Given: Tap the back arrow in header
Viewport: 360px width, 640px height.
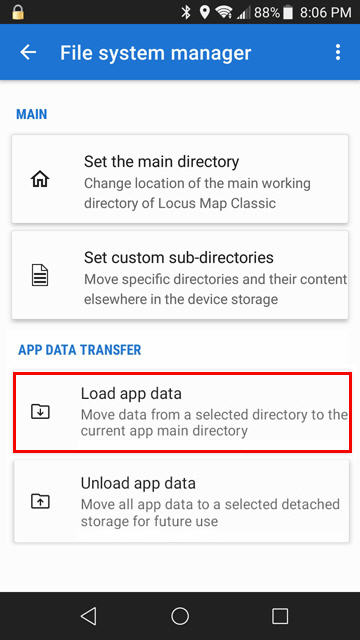Looking at the screenshot, I should click(28, 52).
